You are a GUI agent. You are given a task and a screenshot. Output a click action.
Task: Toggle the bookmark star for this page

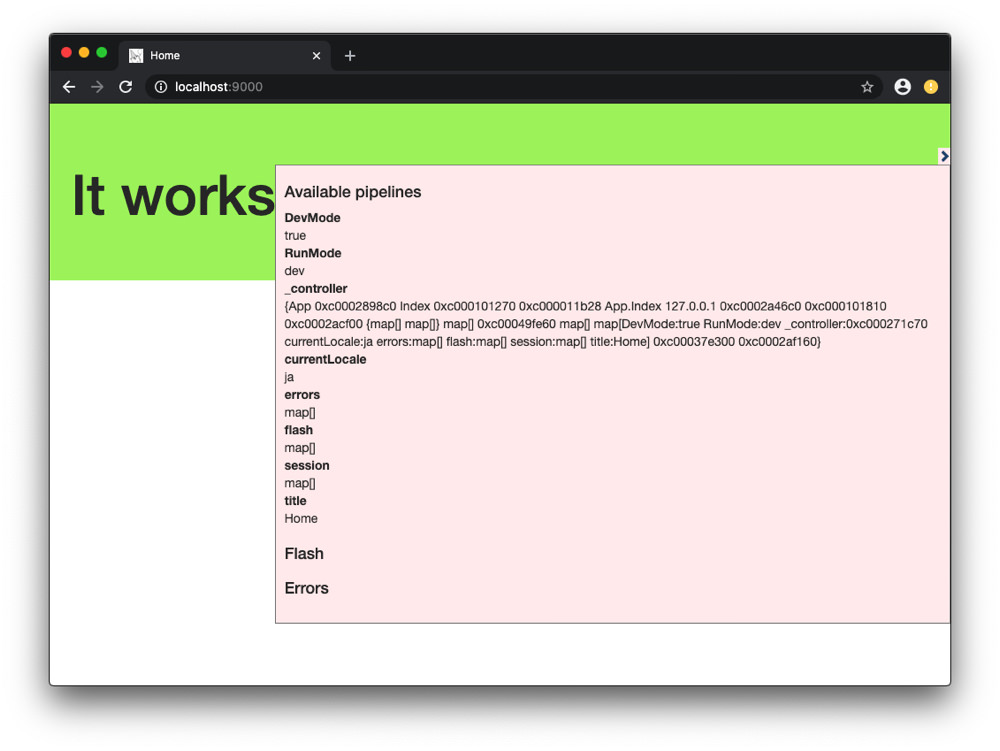[867, 87]
